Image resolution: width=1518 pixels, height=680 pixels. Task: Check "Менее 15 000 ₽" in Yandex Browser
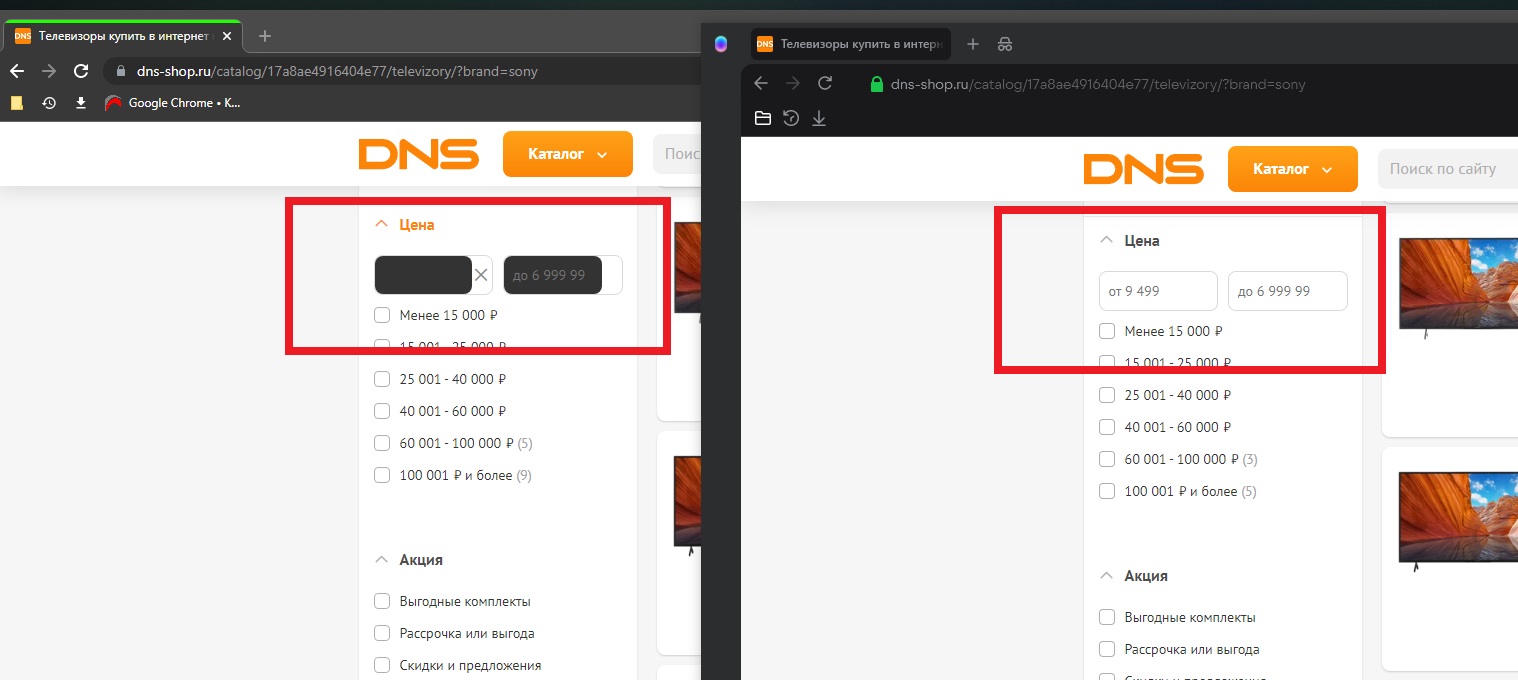(x=1107, y=331)
